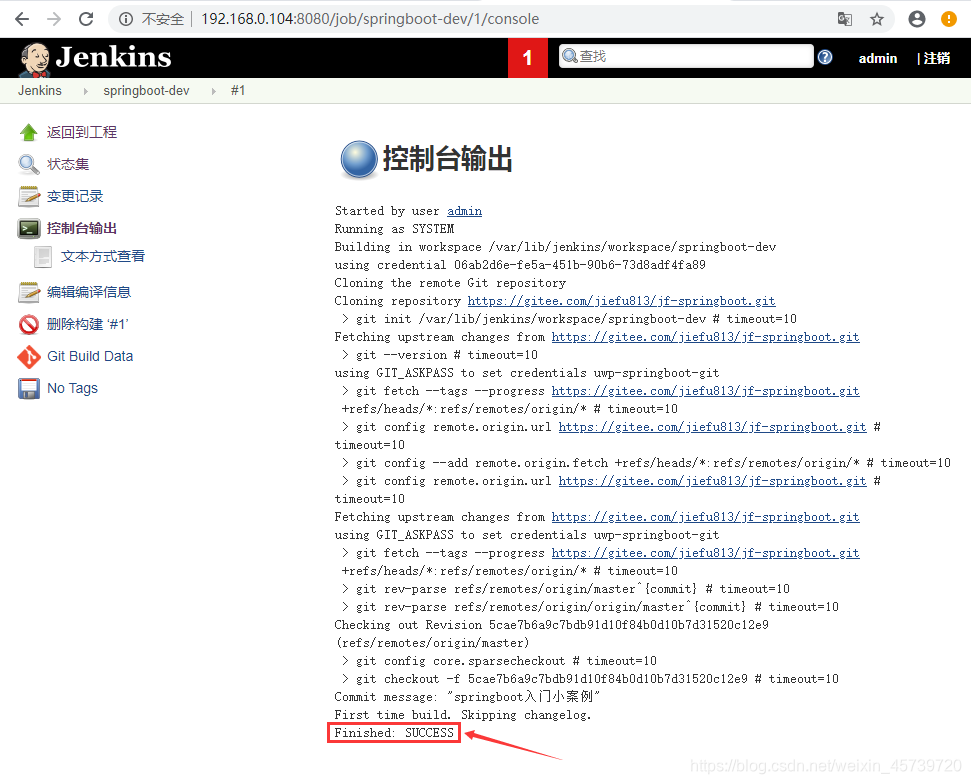Click the 编辑编译信息 notepad icon
971x784 pixels.
coord(28,292)
